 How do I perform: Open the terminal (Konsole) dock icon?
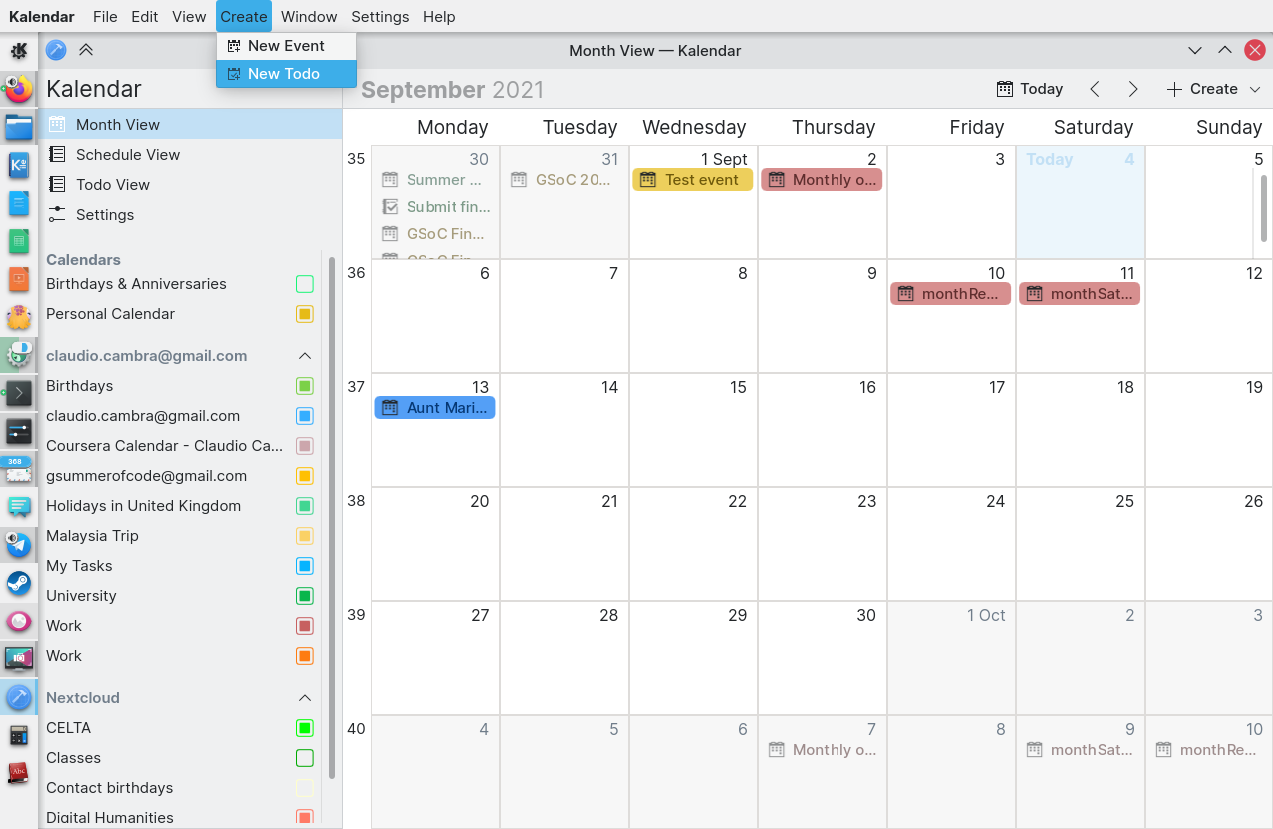coord(19,393)
